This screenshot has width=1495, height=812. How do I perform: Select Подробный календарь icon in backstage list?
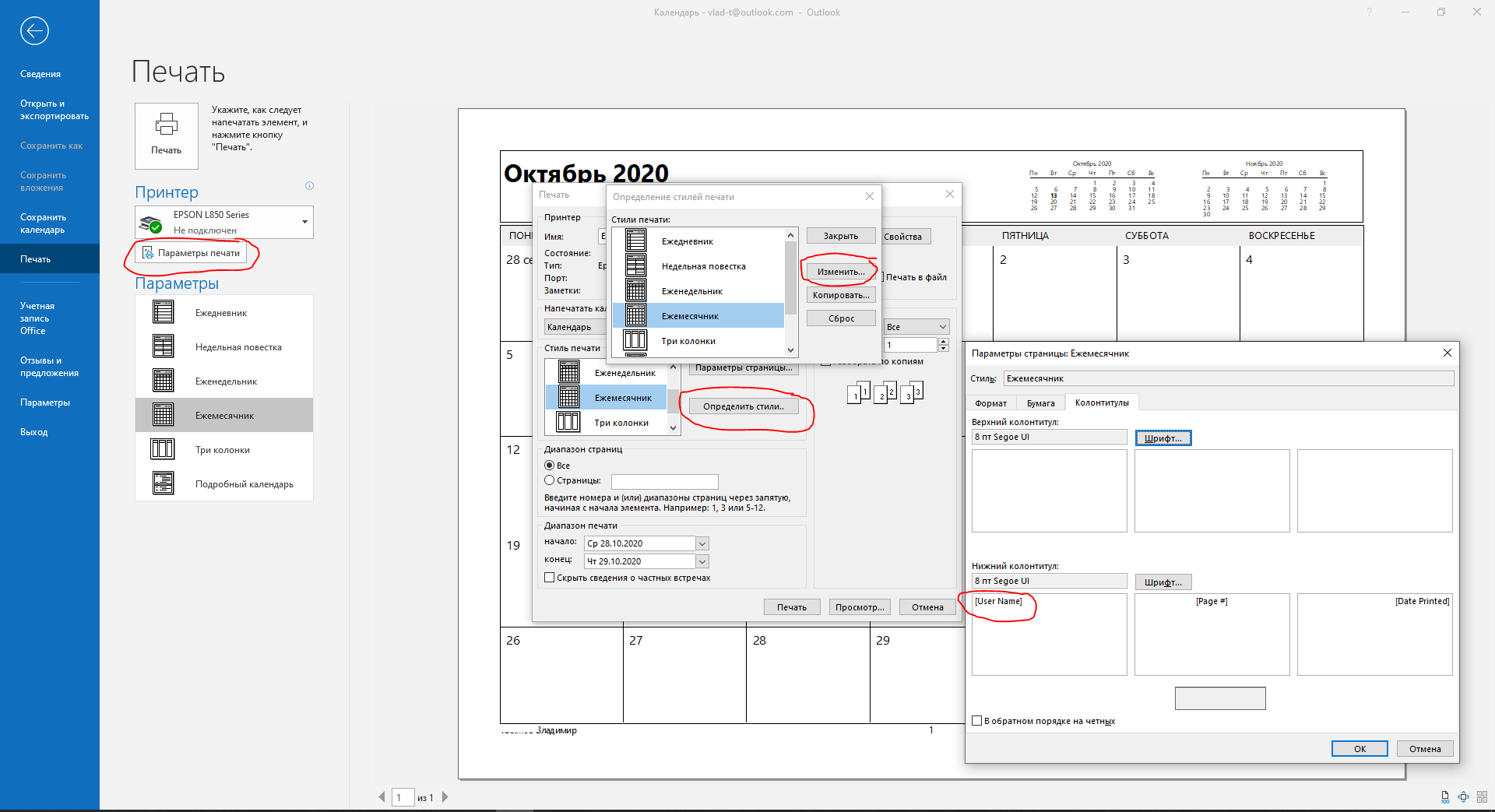(163, 483)
